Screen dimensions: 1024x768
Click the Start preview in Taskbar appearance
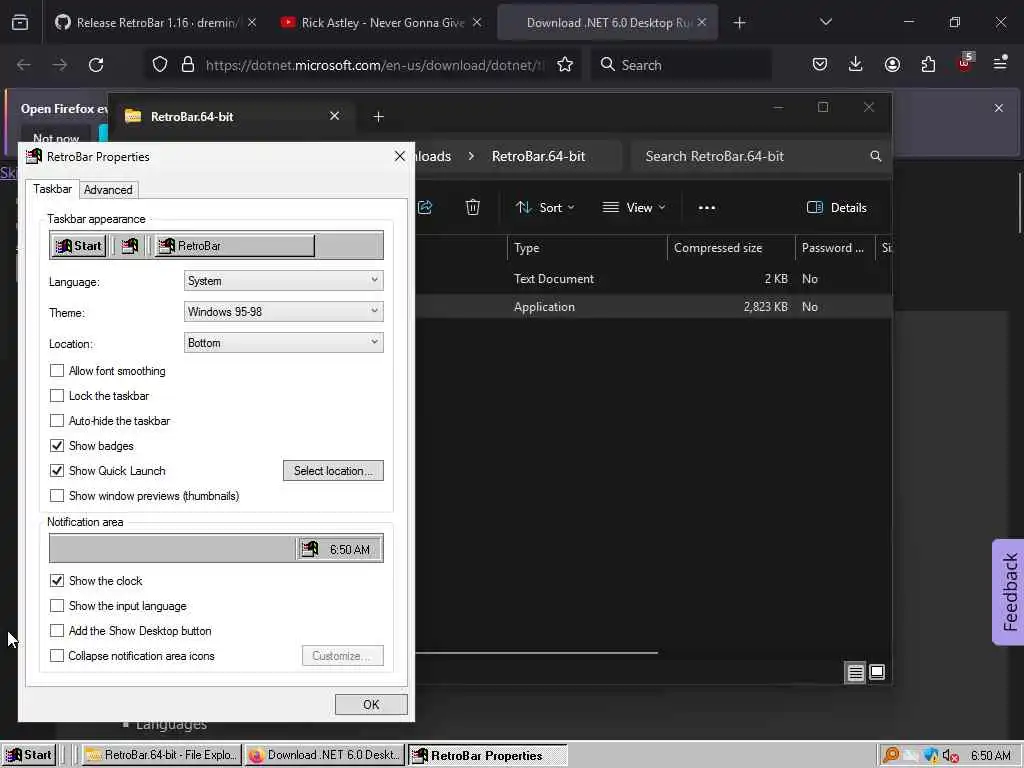79,246
